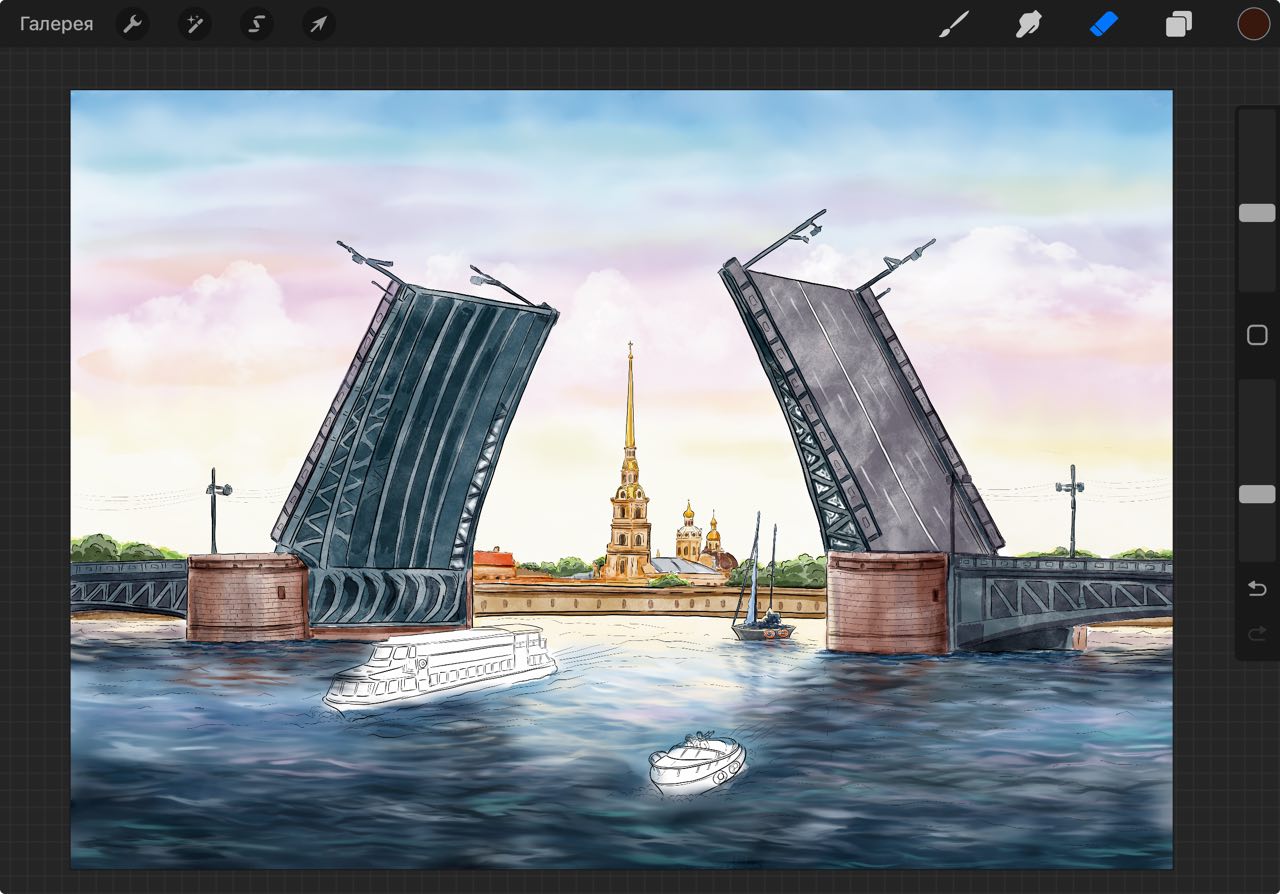Viewport: 1280px width, 894px height.
Task: Click the lower opacity slider handle
Action: click(1257, 494)
